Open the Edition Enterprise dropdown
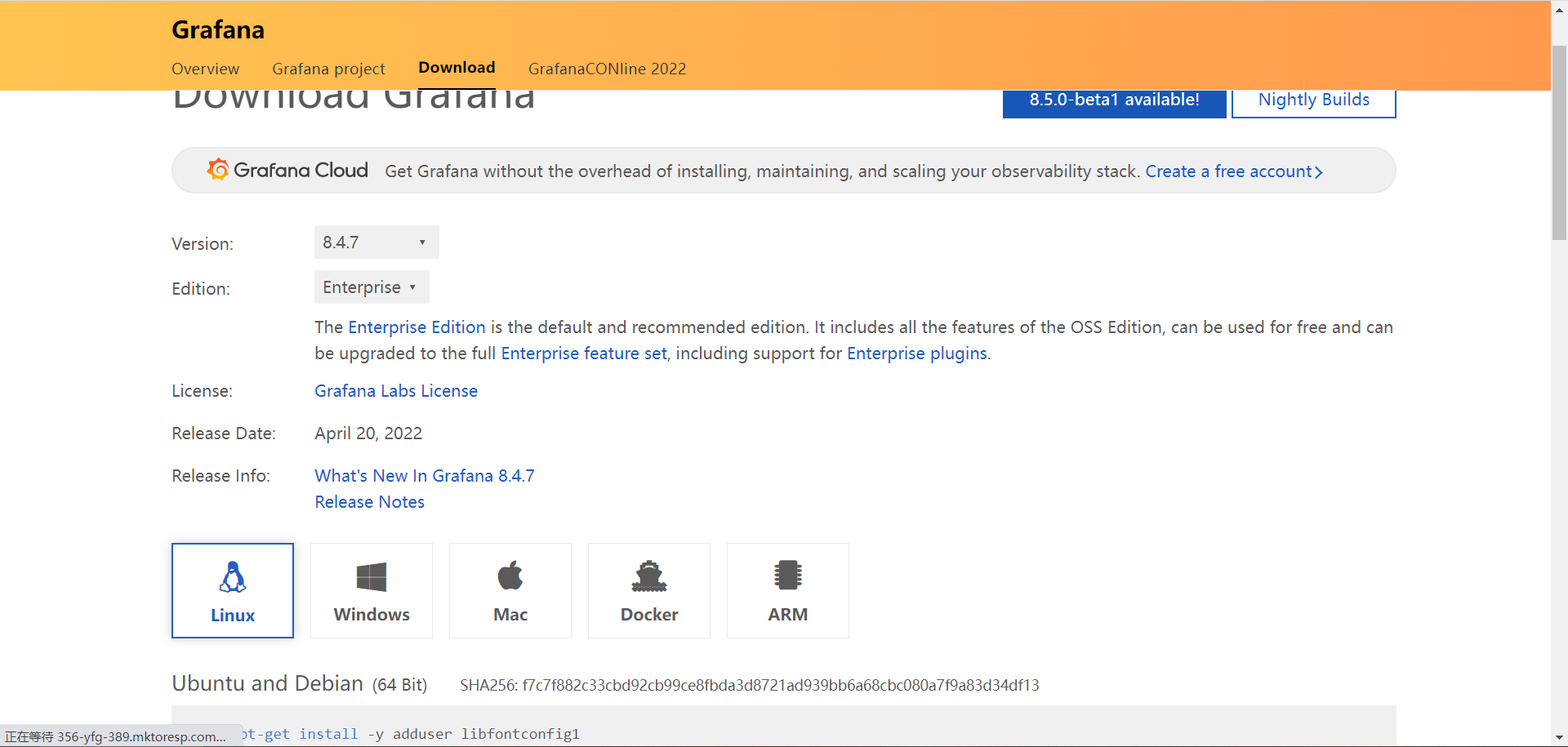1568x747 pixels. coord(372,287)
